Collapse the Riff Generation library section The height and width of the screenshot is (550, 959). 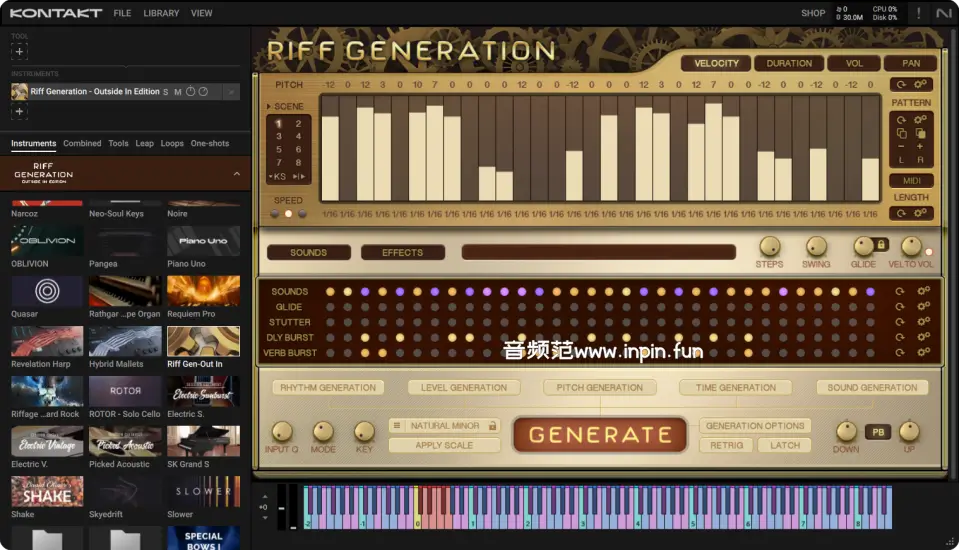(237, 174)
